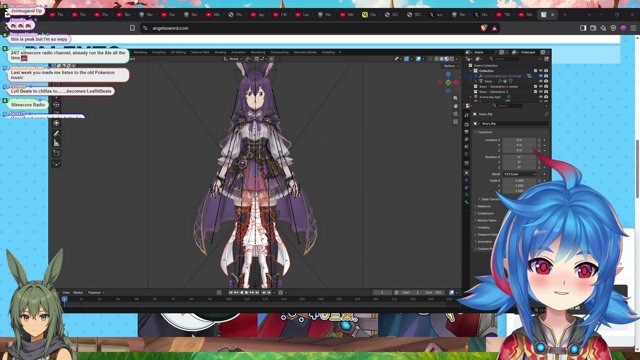Screen dimensions: 640x360
Task: Toggle exclude checkbox for Swyn - Generation 2
Action: pyautogui.click(x=536, y=92)
